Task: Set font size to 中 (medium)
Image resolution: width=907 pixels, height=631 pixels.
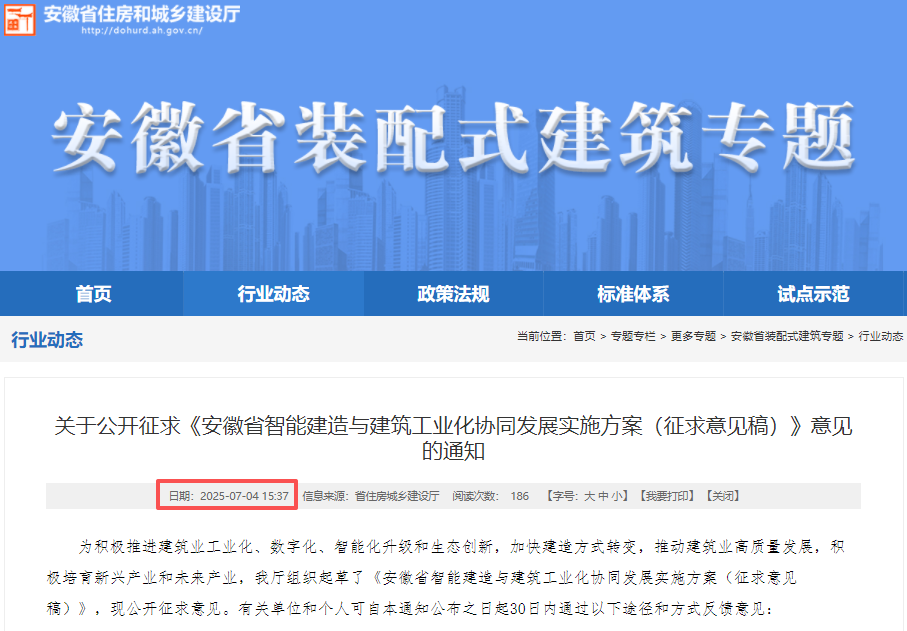Action: 603,496
